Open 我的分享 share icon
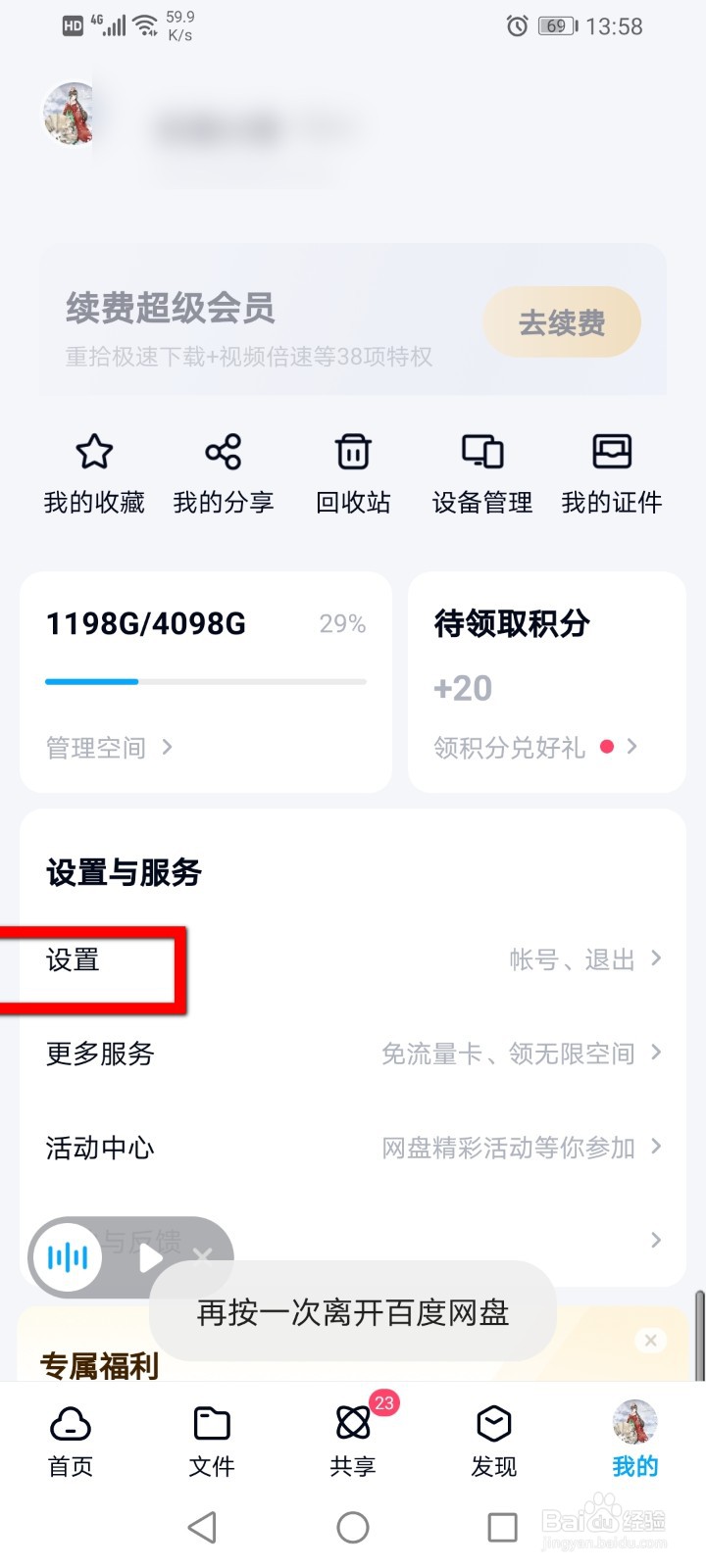The image size is (706, 1568). (224, 452)
